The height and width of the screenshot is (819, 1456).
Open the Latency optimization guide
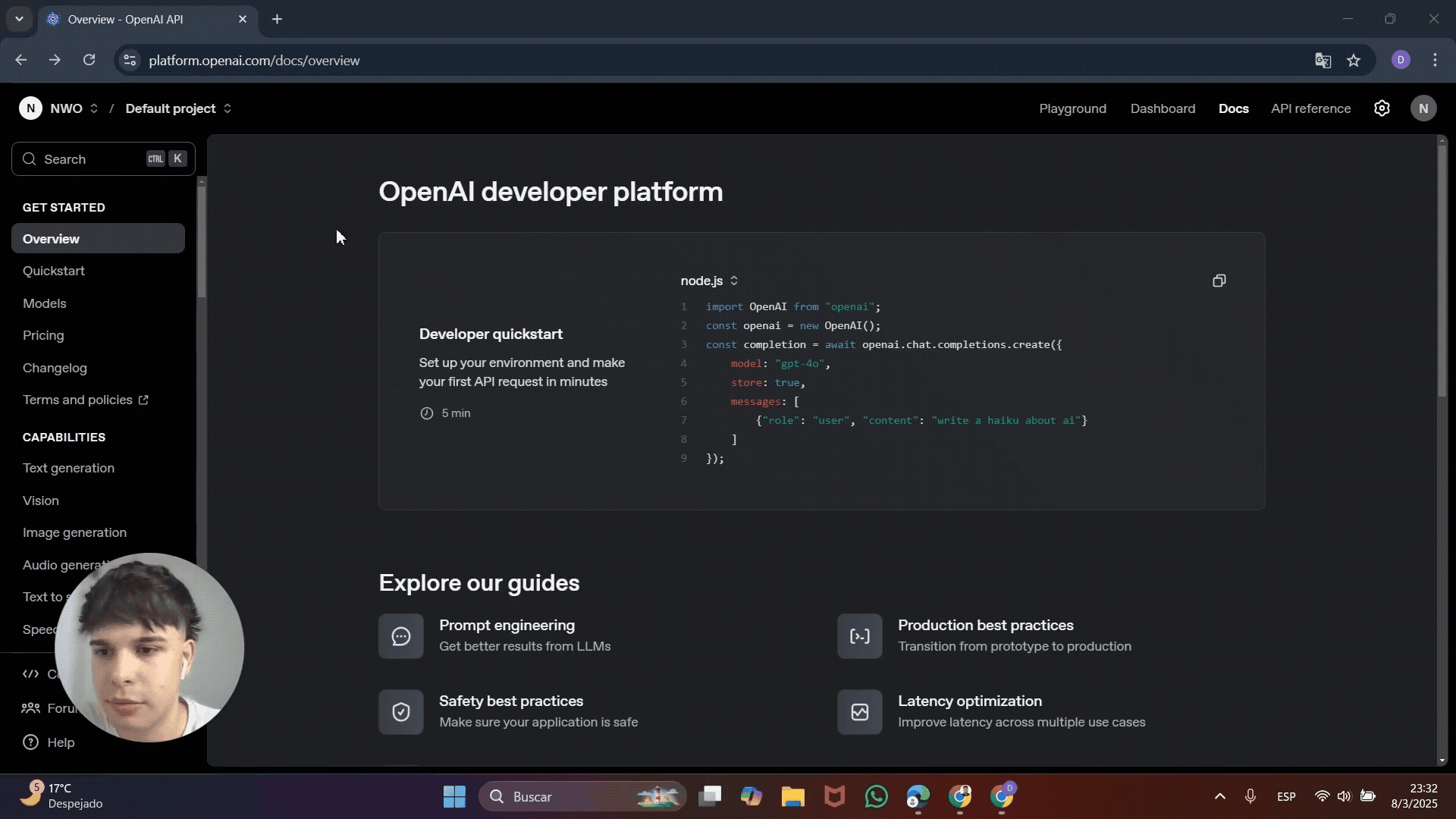pos(992,711)
